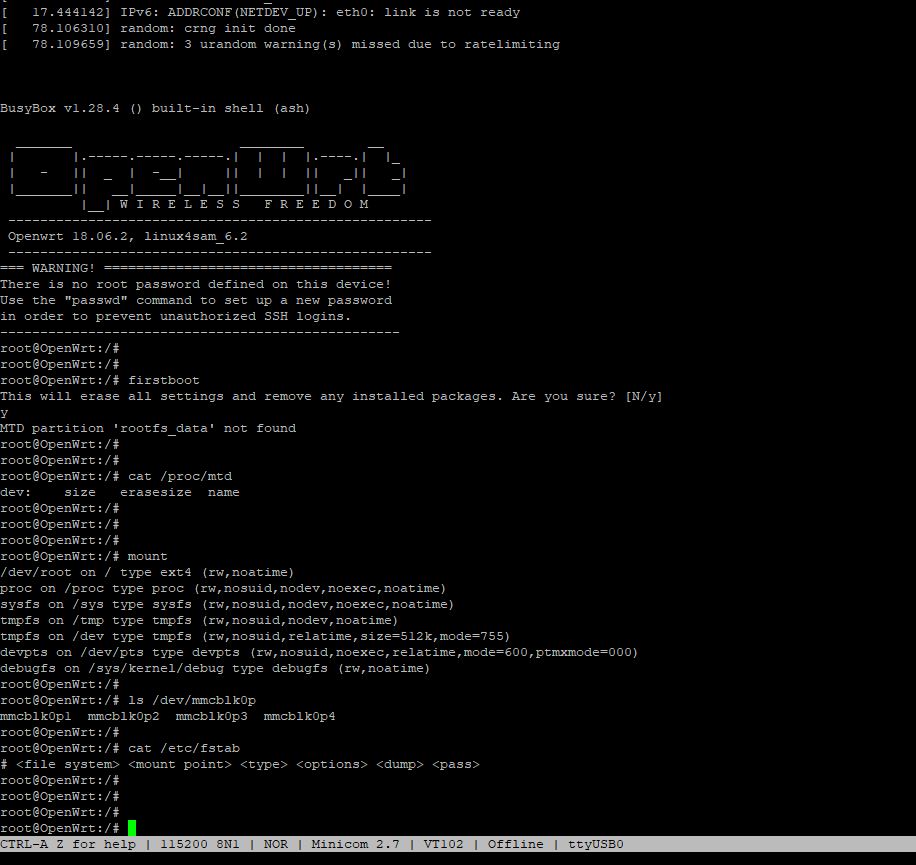
Task: Click 'ttyUSB0' port name in status bar
Action: tap(595, 844)
